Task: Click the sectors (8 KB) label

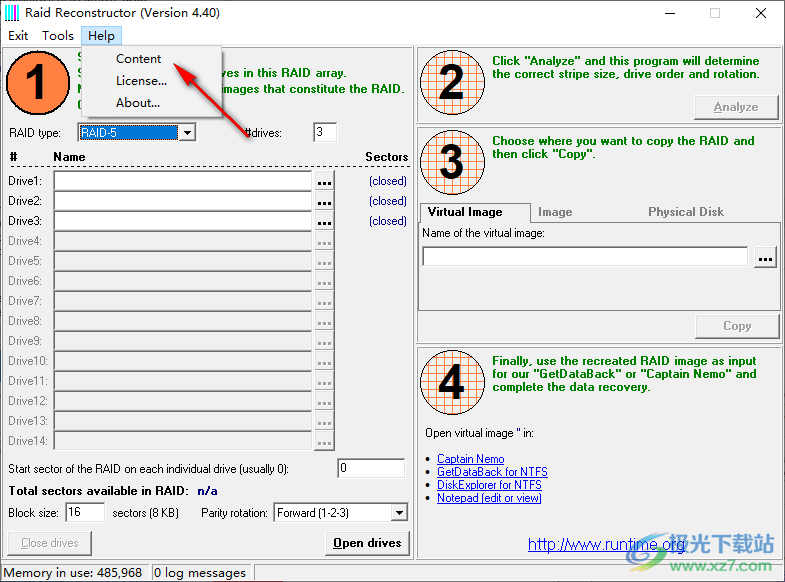Action: pyautogui.click(x=146, y=513)
